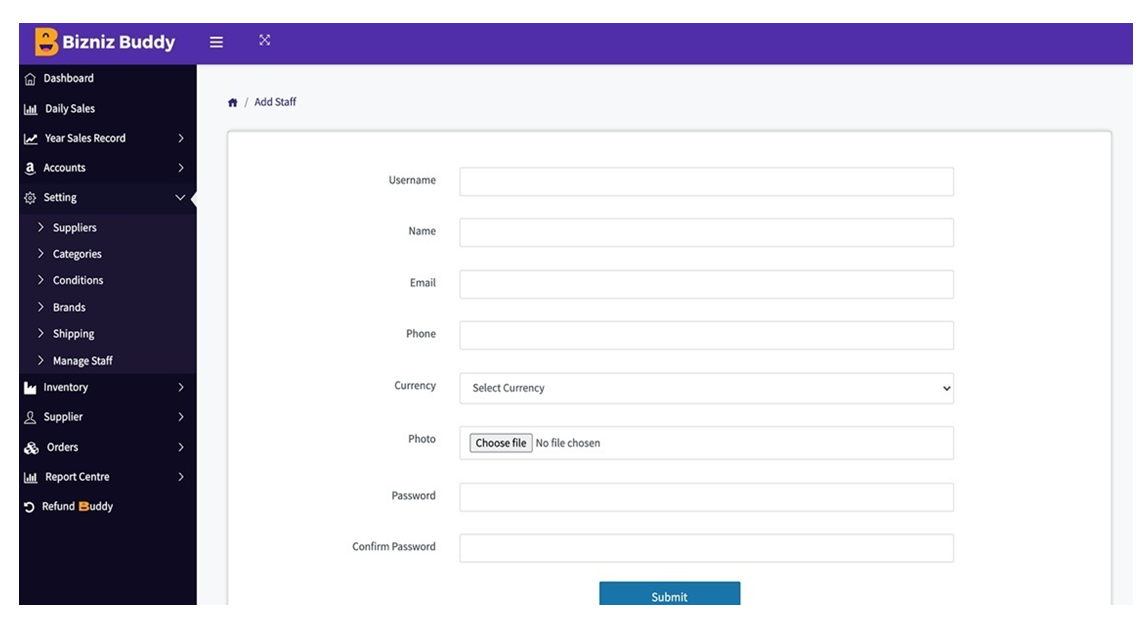
Task: Click the Bizniz Buddy logo
Action: [105, 42]
